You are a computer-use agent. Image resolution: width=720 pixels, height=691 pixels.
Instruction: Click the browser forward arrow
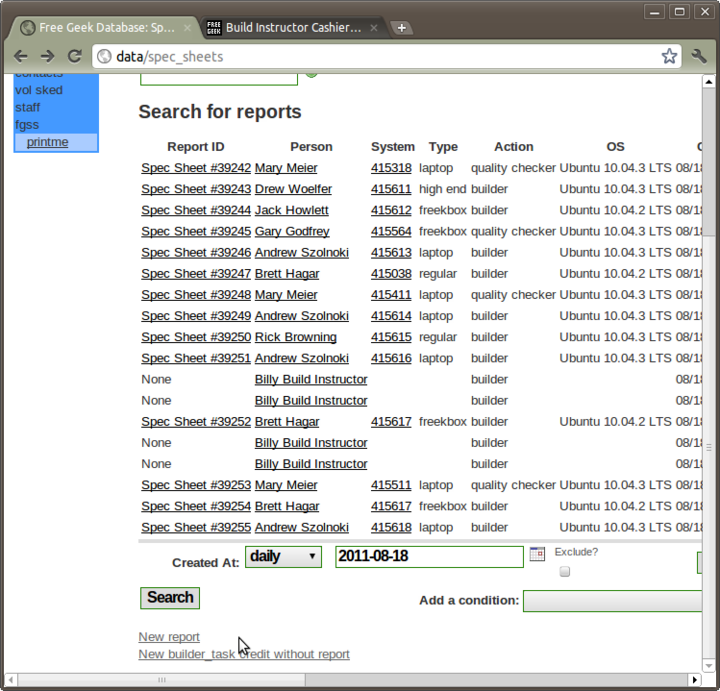tap(48, 57)
